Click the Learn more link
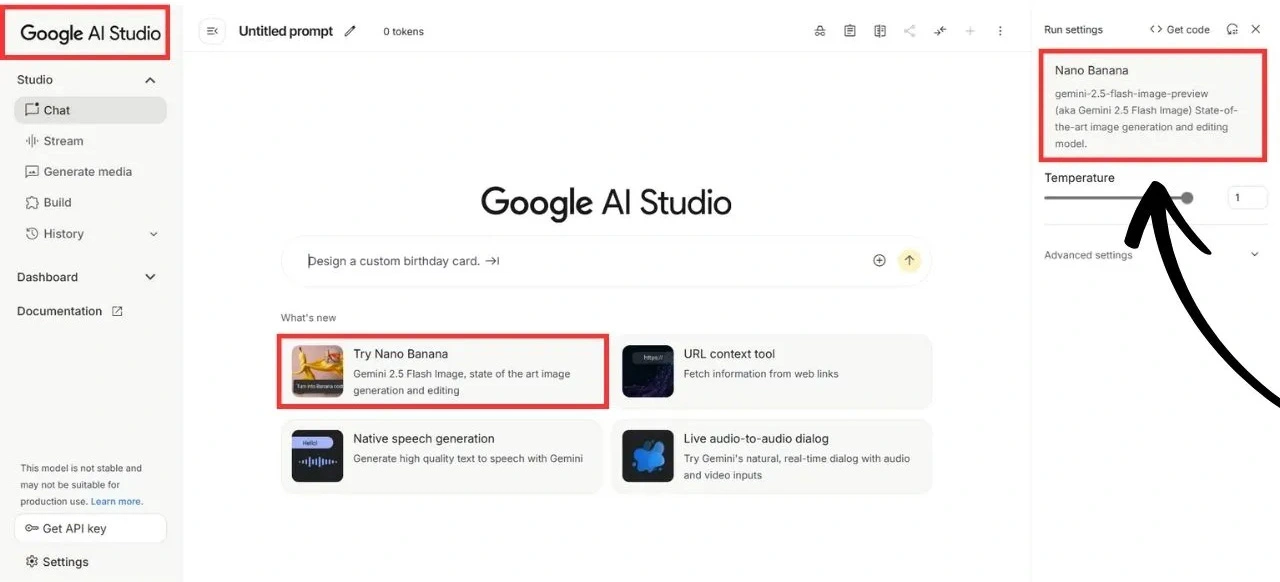The height and width of the screenshot is (582, 1280). [x=116, y=502]
